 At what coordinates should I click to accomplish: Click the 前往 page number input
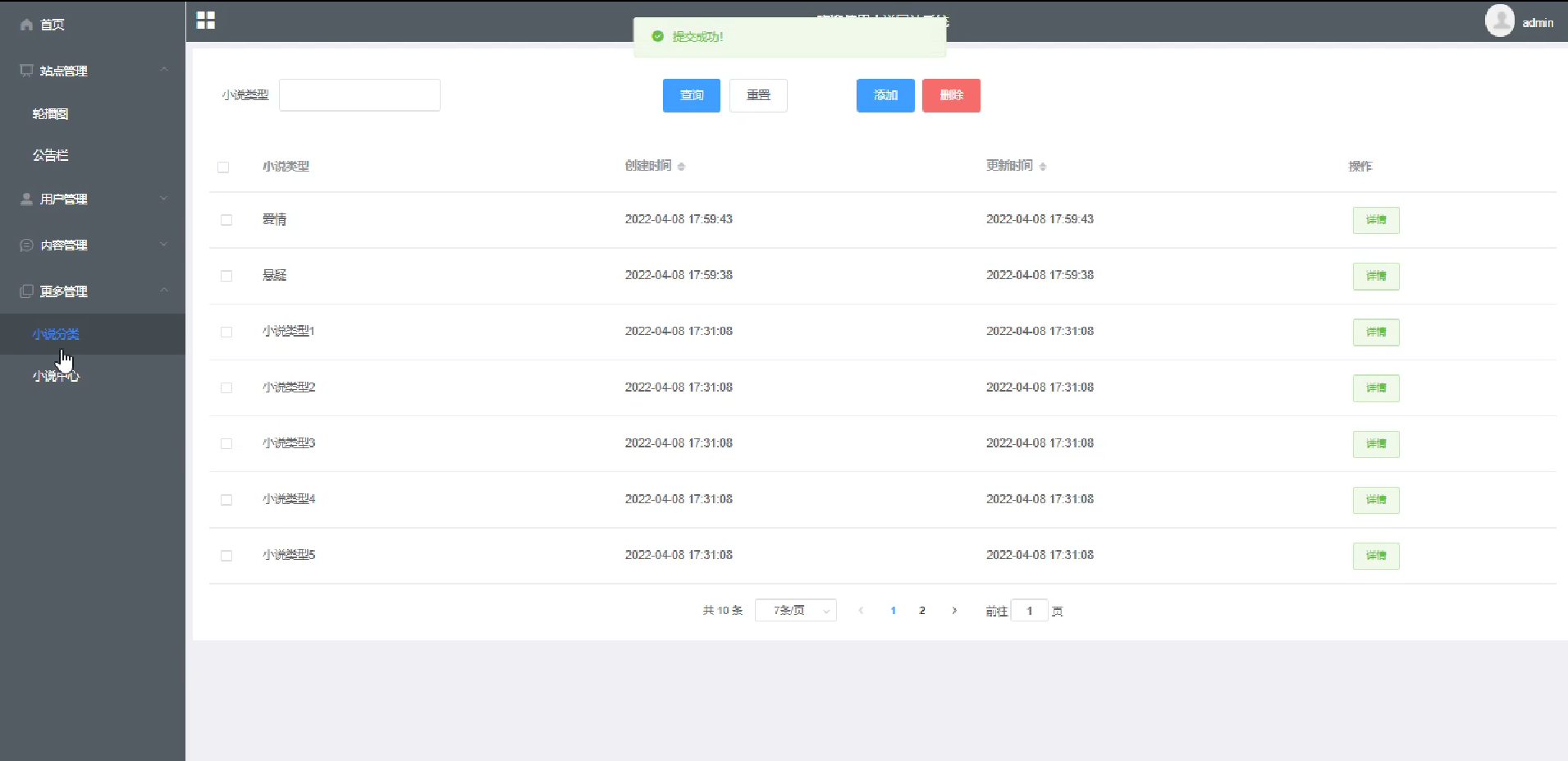[x=1030, y=611]
